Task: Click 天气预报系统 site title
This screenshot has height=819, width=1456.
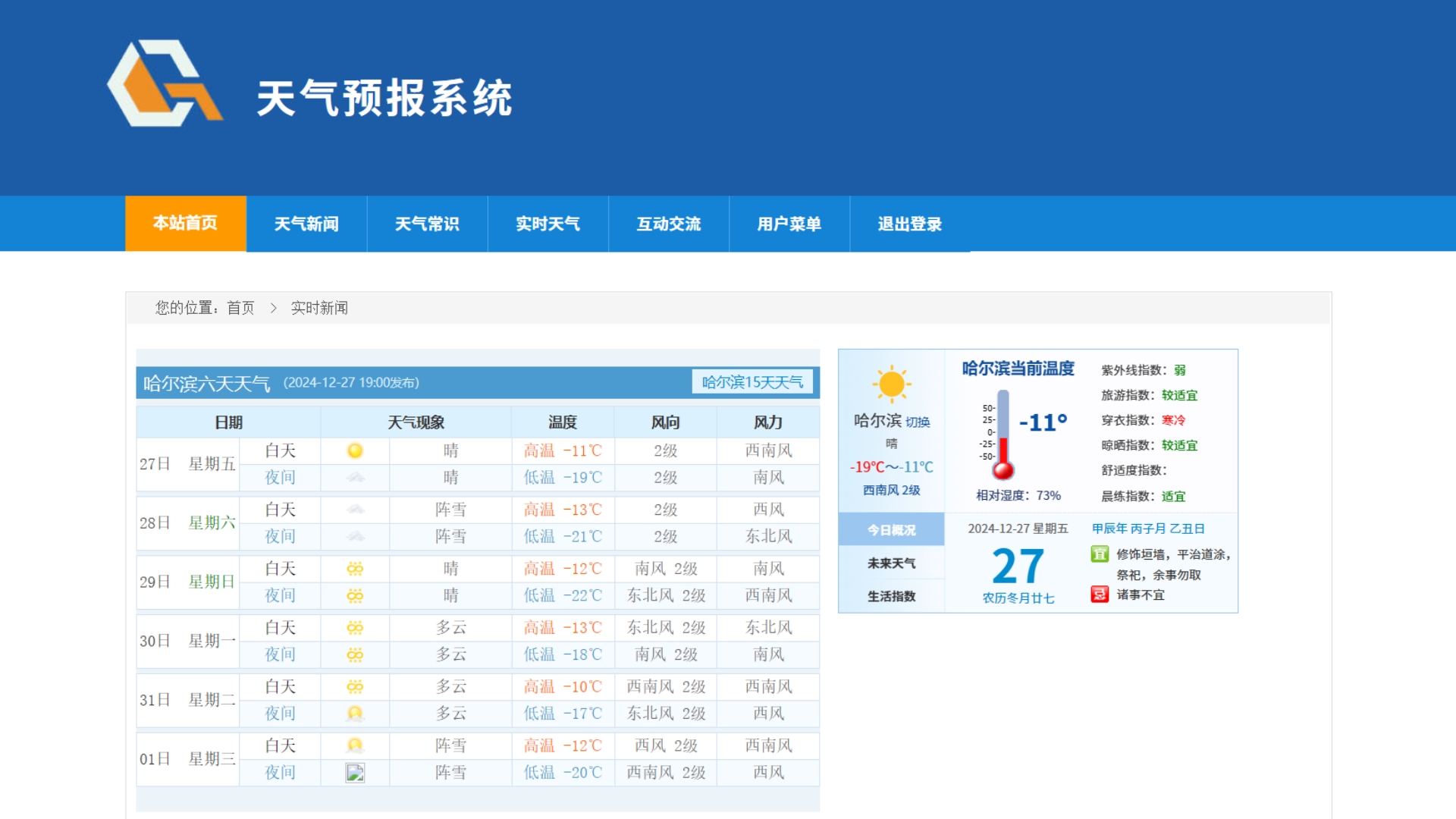Action: pos(384,99)
